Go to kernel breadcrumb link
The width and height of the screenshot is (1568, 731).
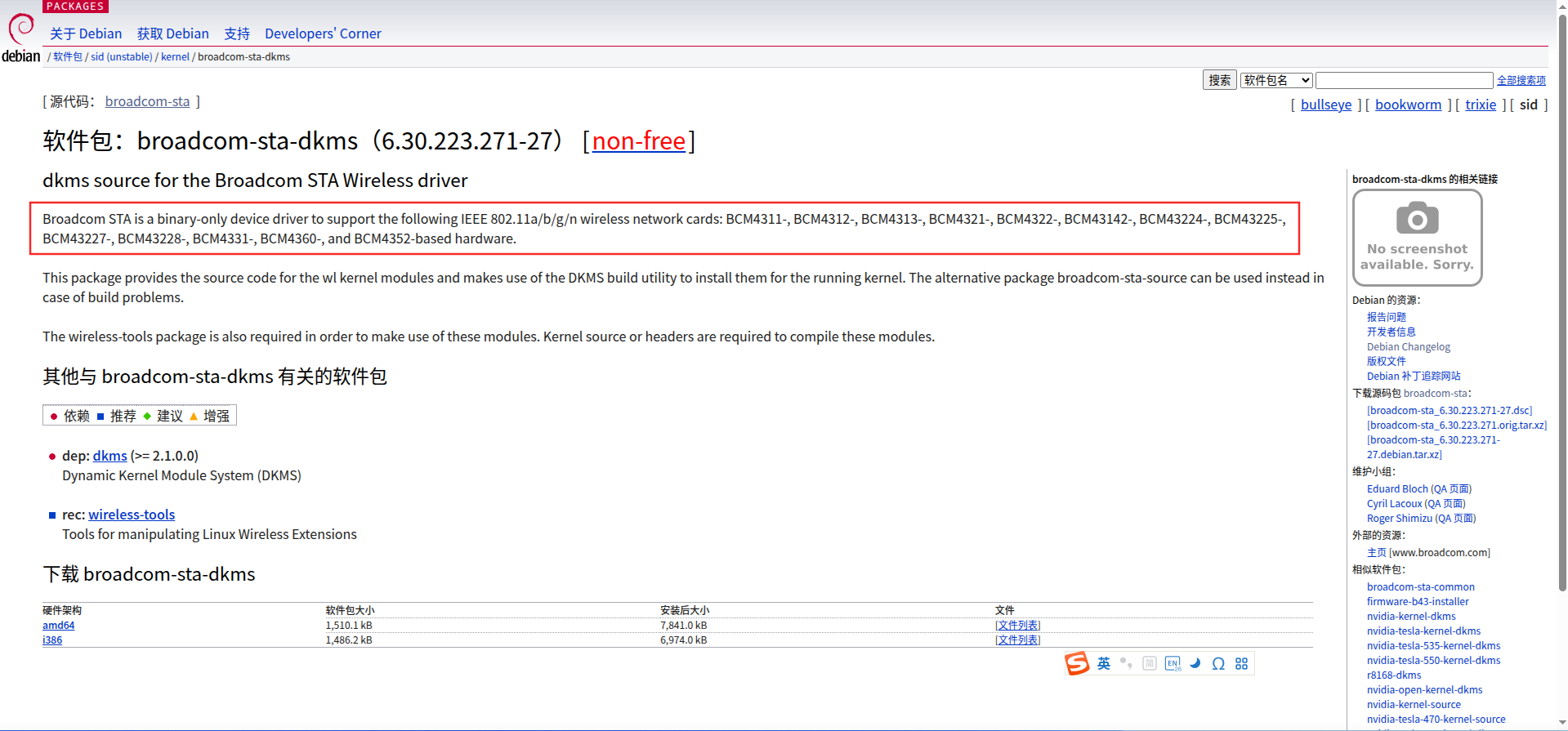click(x=175, y=56)
